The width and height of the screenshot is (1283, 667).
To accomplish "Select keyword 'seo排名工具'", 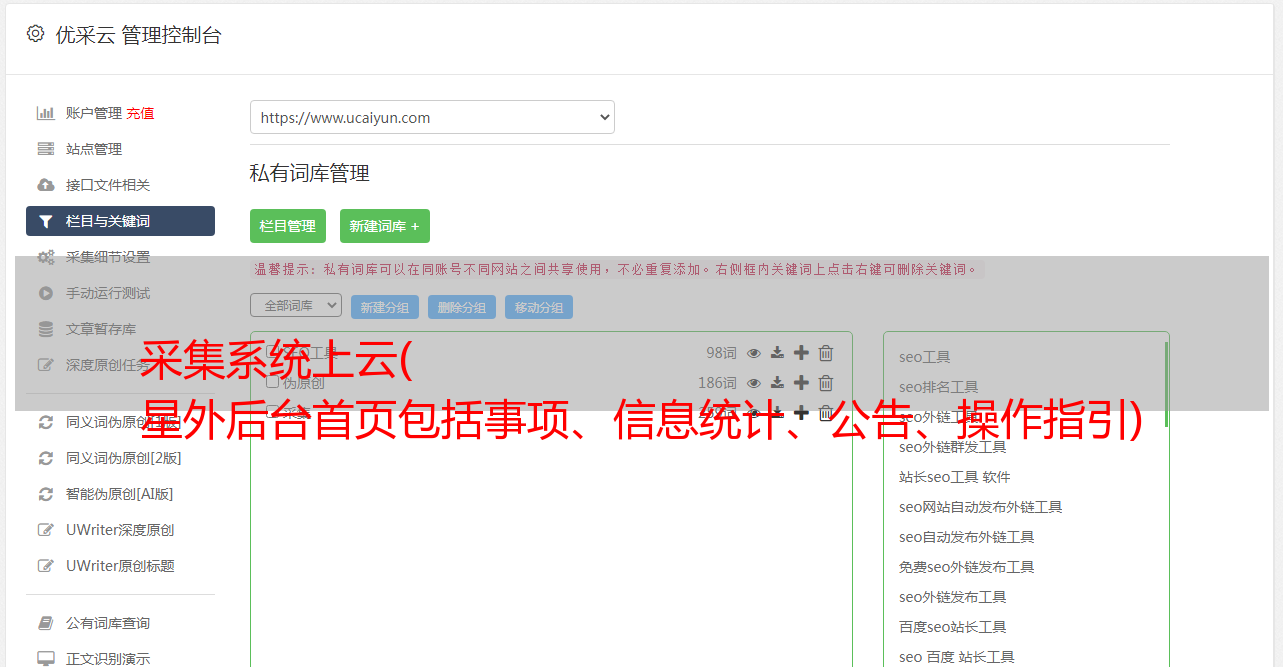I will 939,387.
